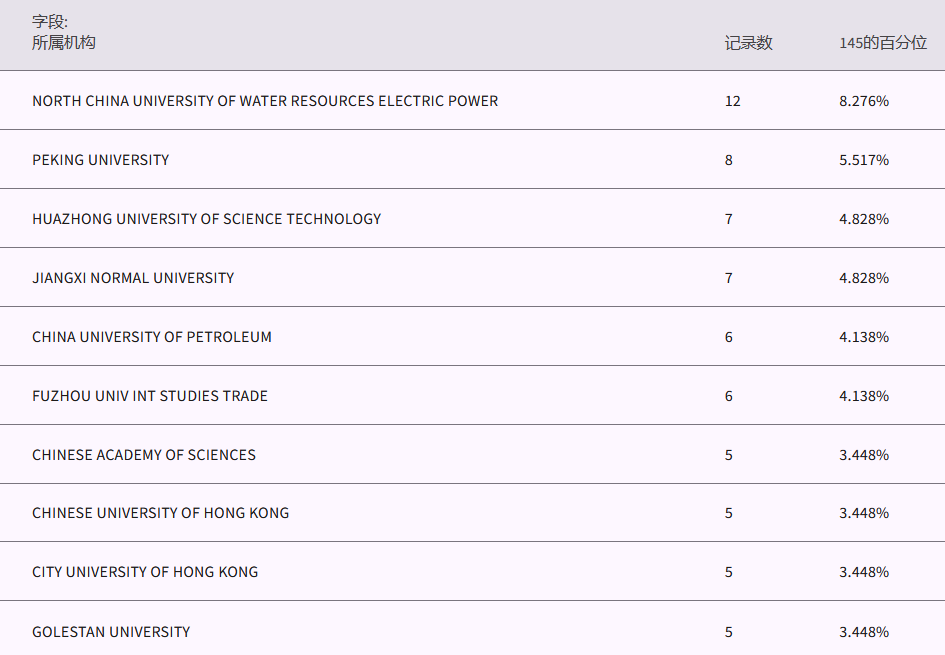Screen dimensions: 945x655
Task: Click the 145的百分位 column header
Action: click(882, 43)
